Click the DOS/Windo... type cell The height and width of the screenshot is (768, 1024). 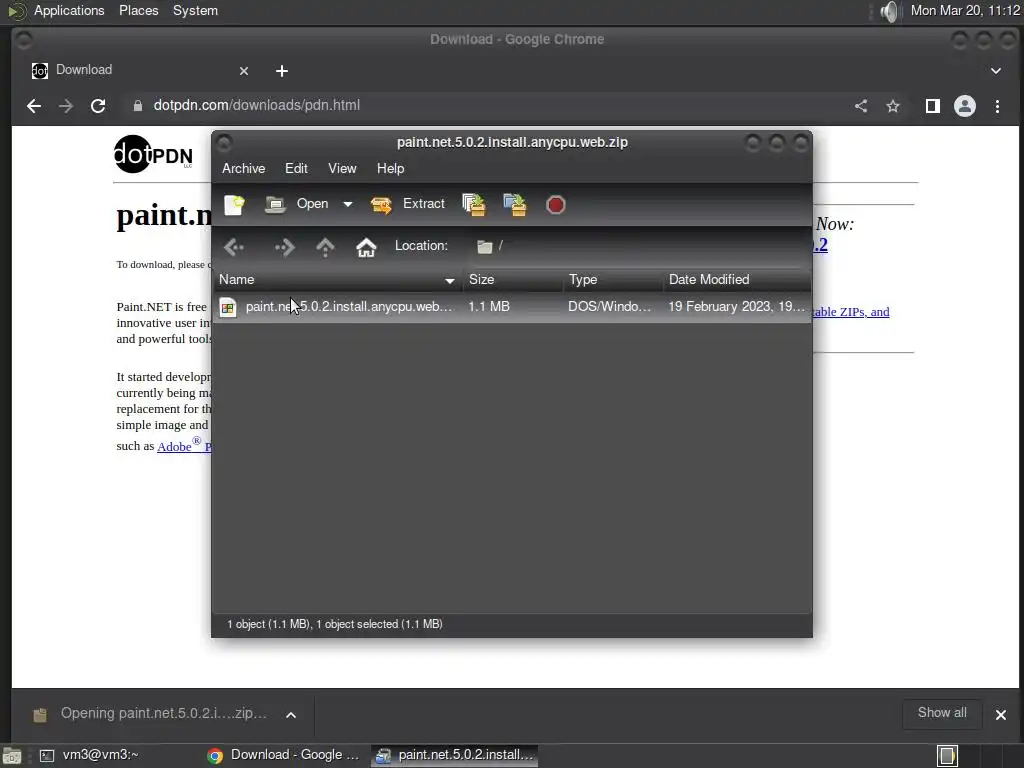point(609,307)
